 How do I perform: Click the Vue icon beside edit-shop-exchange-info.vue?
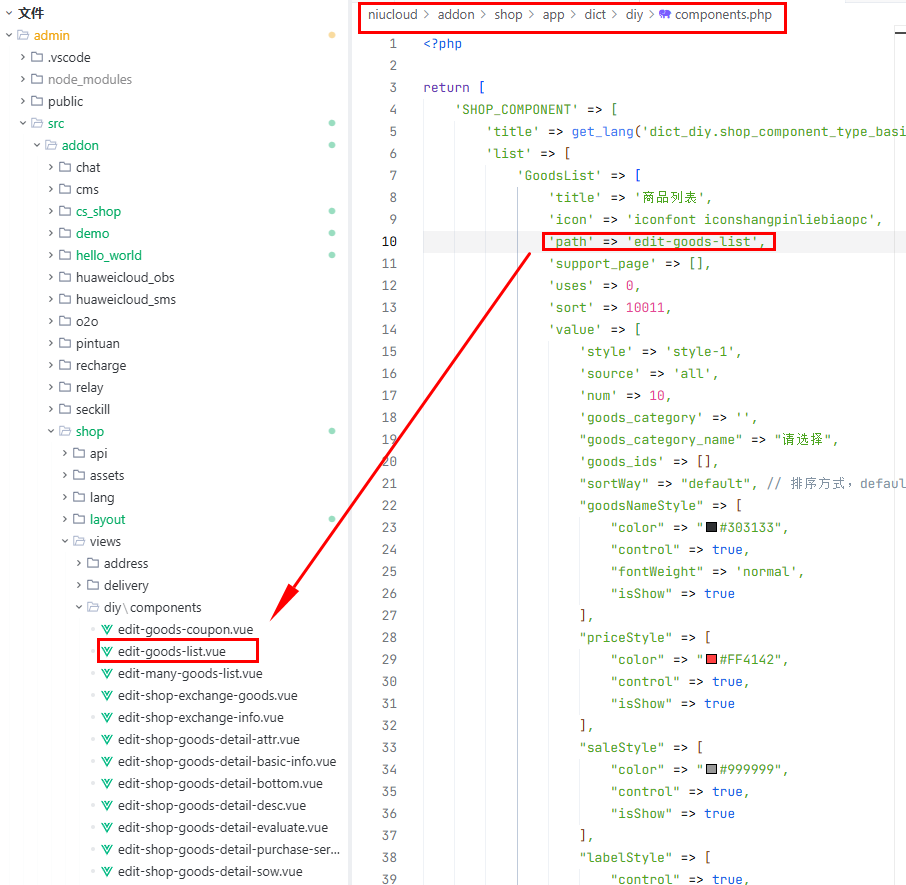point(108,717)
